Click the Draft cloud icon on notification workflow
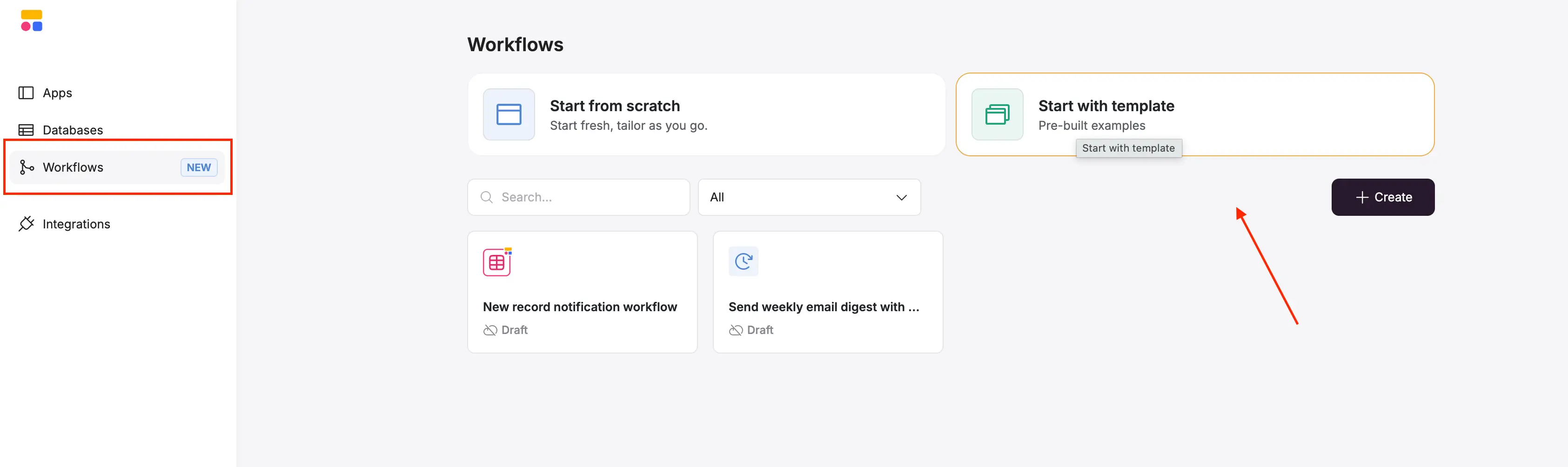Screen dimensions: 1568x467 489,329
